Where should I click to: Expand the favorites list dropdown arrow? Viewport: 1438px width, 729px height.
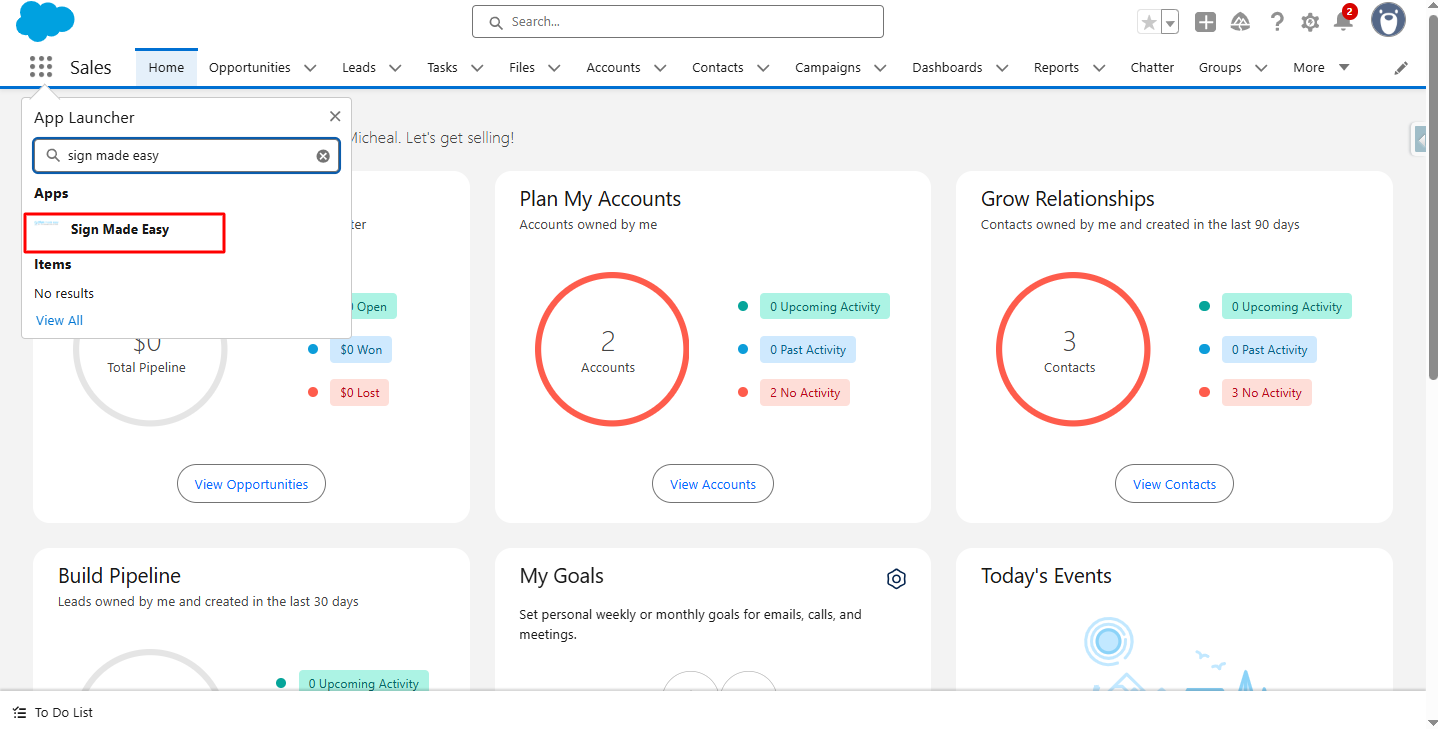click(1170, 22)
